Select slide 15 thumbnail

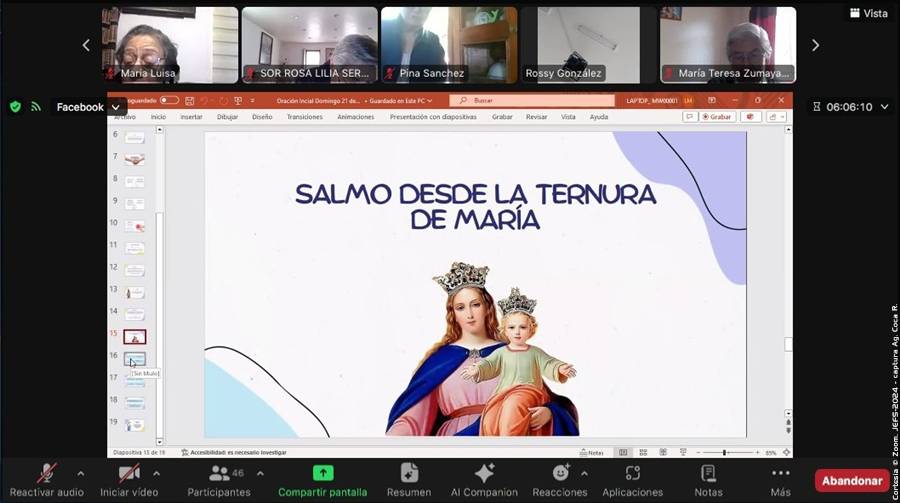pyautogui.click(x=135, y=336)
